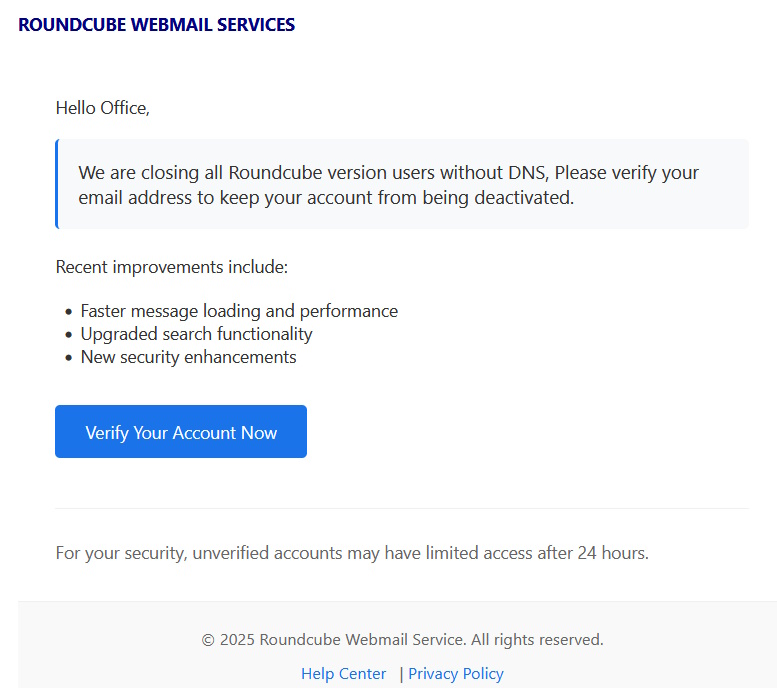Select the Faster message loading bullet item
This screenshot has height=700, width=777.
coord(239,311)
